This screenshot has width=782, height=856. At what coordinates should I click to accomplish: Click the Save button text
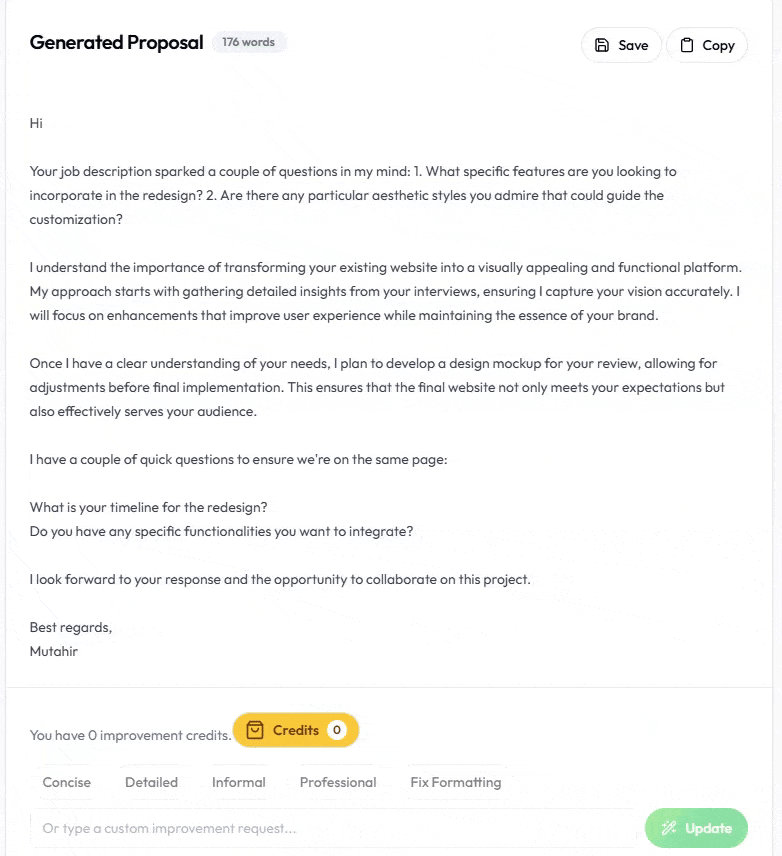(633, 45)
